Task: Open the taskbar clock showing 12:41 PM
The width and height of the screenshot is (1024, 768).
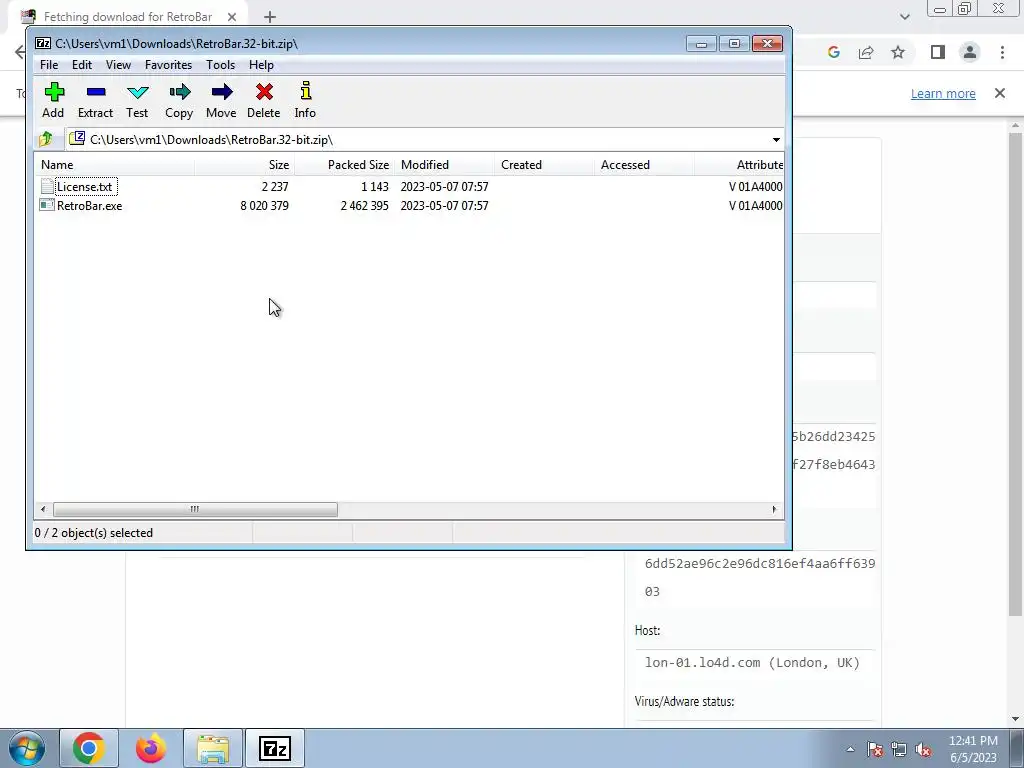Action: (974, 749)
